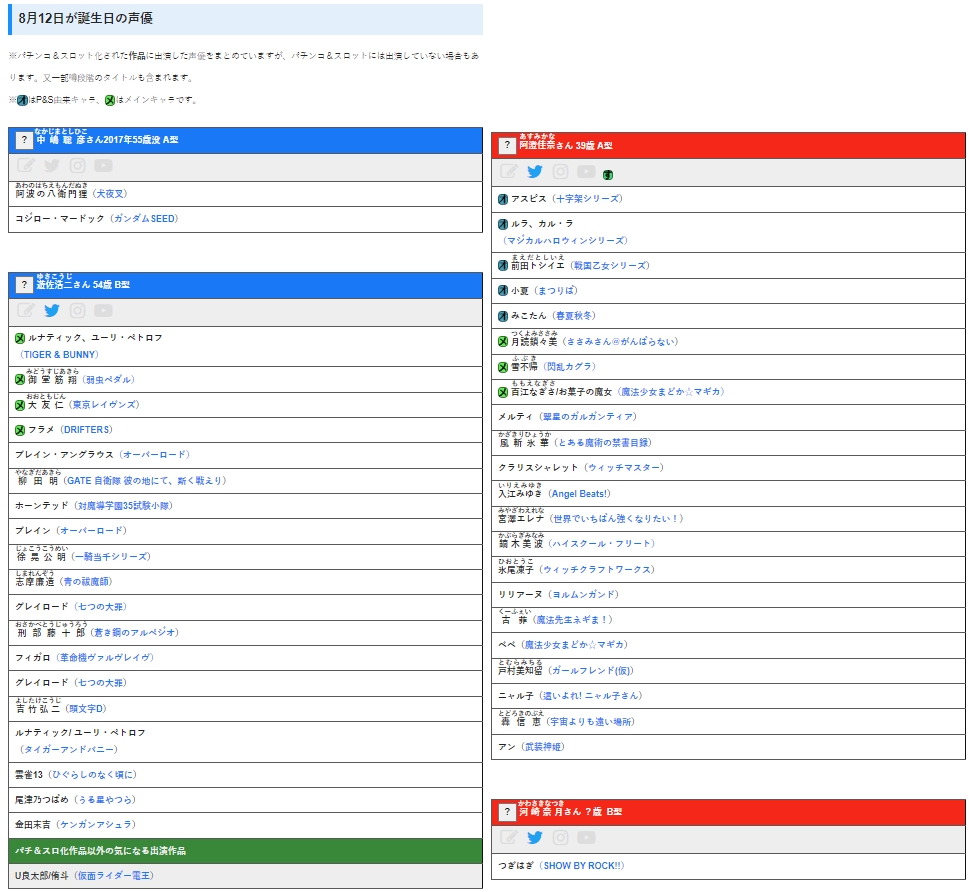Open the DRIFTERS link
The height and width of the screenshot is (892, 969).
(x=87, y=430)
